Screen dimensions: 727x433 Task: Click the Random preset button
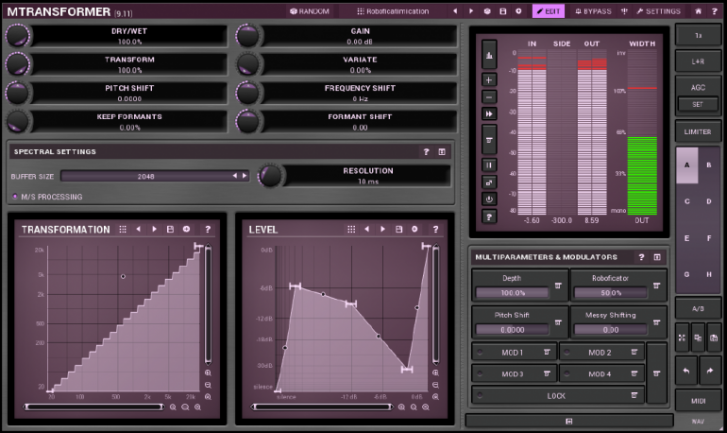pos(309,11)
